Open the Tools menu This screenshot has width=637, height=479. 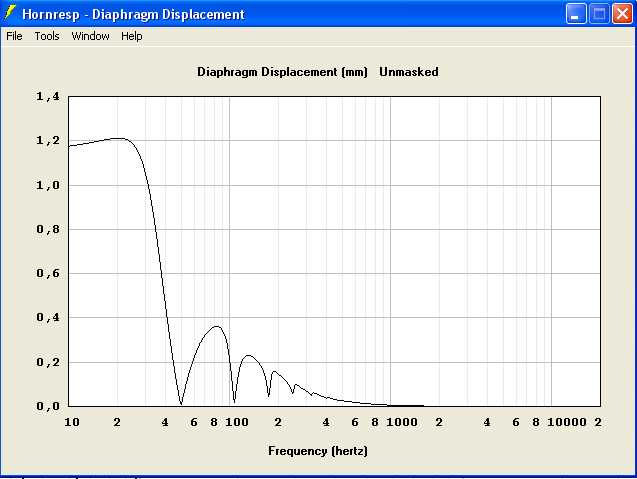pyautogui.click(x=47, y=36)
